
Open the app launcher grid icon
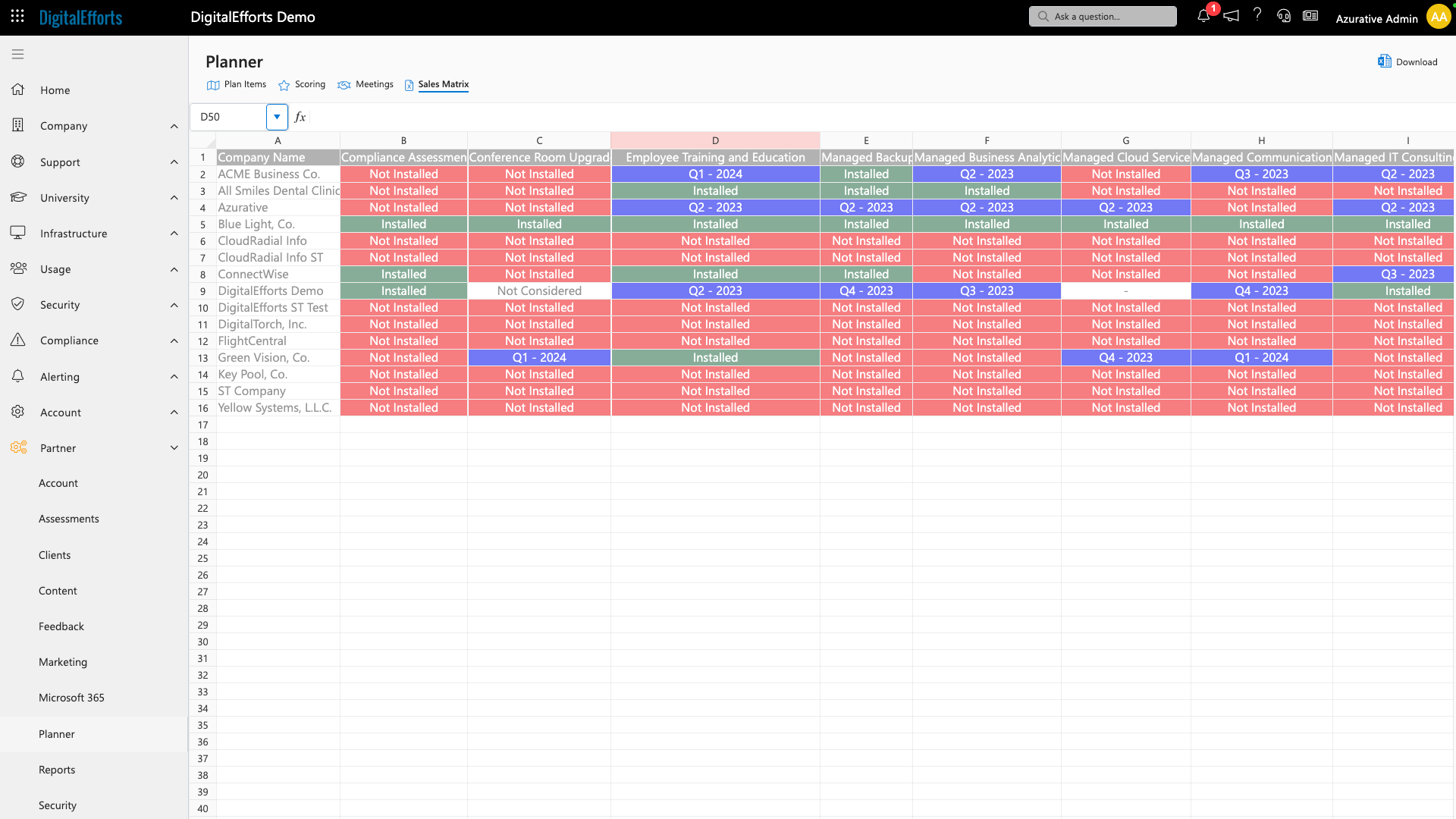(17, 16)
